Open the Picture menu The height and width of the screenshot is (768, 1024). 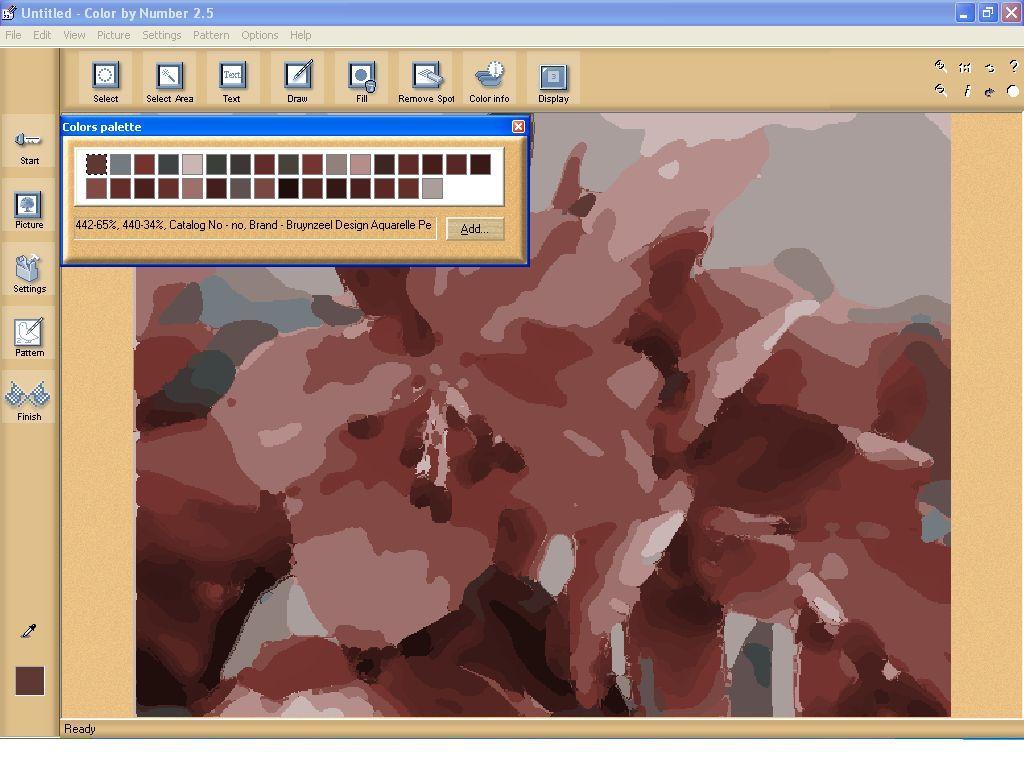(114, 35)
